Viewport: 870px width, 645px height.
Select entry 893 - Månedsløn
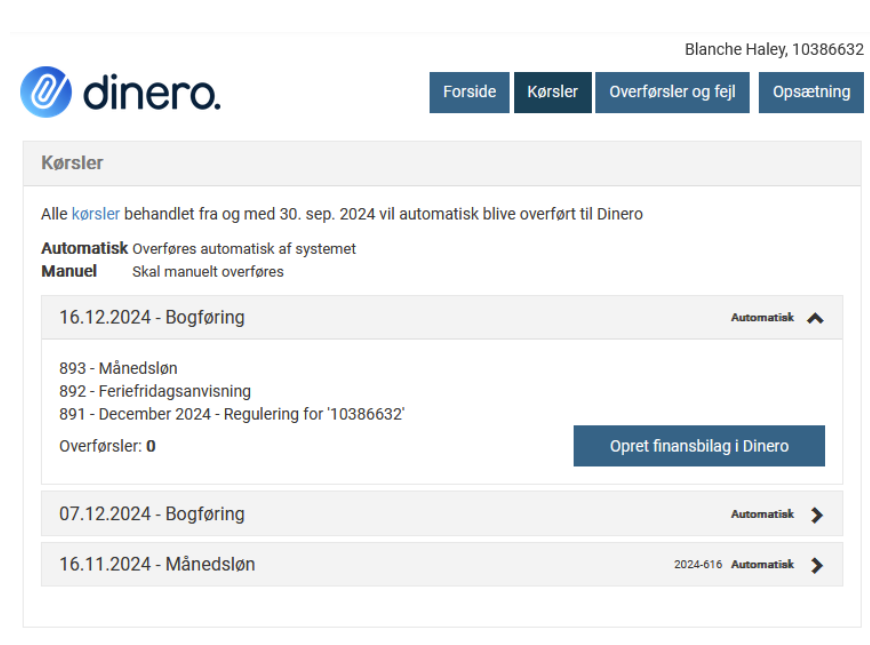coord(118,368)
